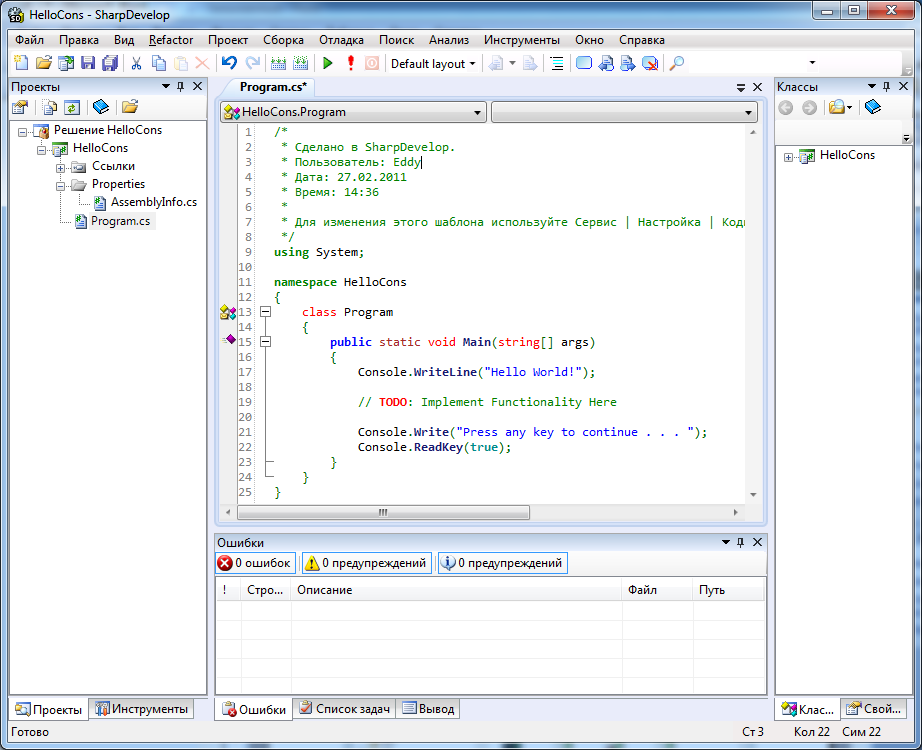
Task: Click the blue book icon in Проекты toolbar
Action: click(x=101, y=107)
